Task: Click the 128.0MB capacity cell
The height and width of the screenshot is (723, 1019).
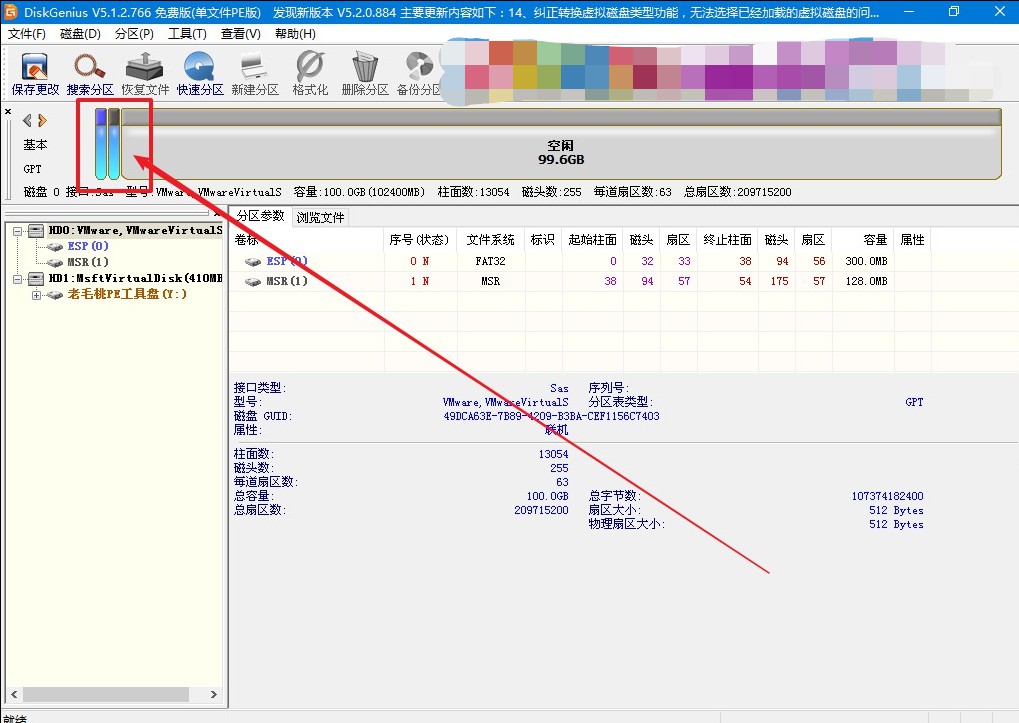Action: (x=866, y=281)
